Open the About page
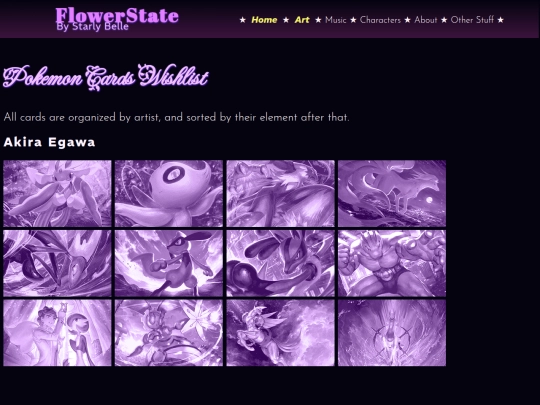This screenshot has width=540, height=405. 426,20
